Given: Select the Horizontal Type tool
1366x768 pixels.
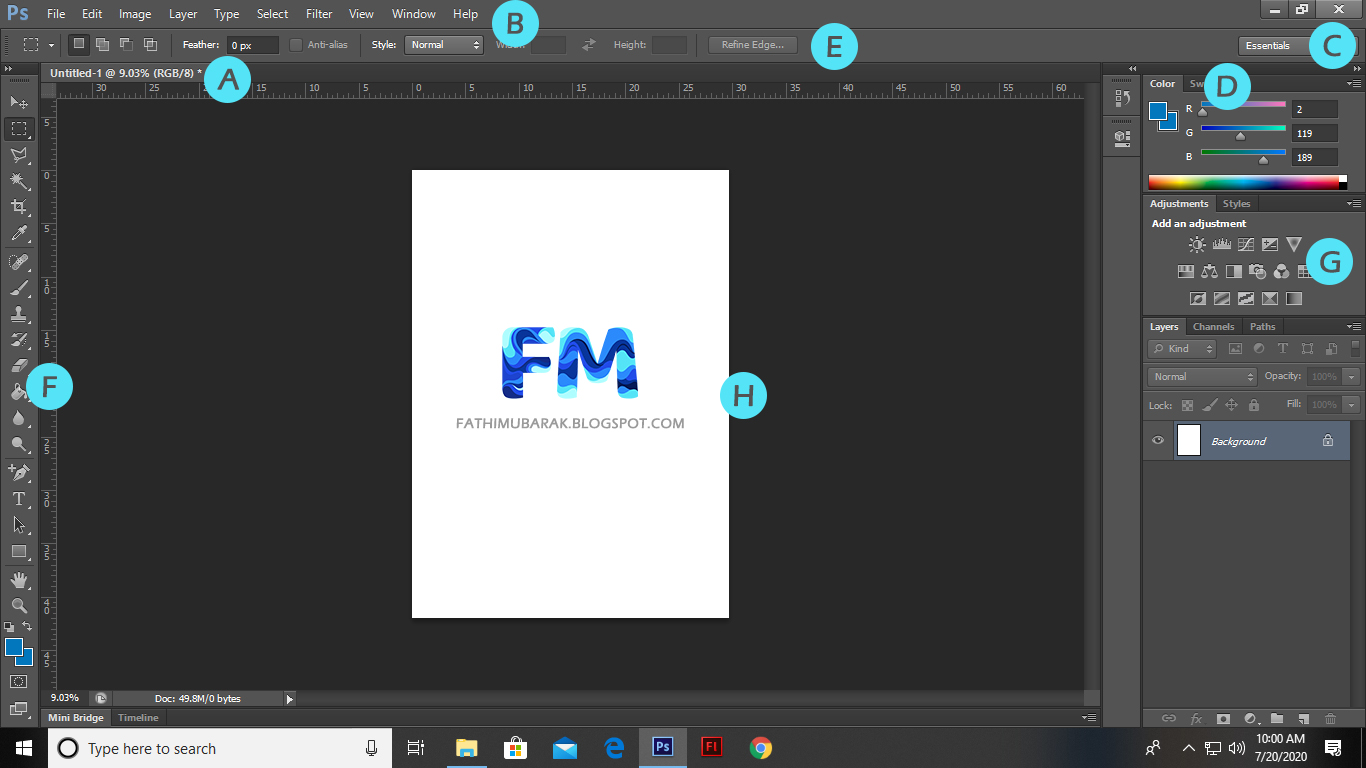Looking at the screenshot, I should coord(18,497).
